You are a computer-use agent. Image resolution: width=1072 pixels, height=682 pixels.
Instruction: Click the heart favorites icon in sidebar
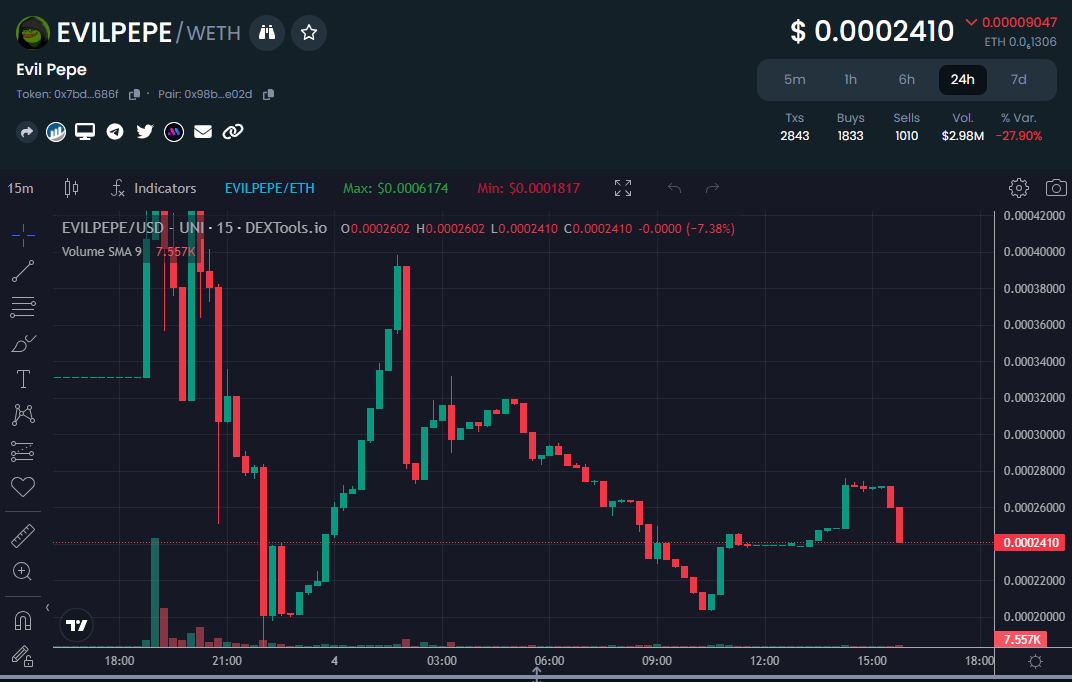point(23,487)
